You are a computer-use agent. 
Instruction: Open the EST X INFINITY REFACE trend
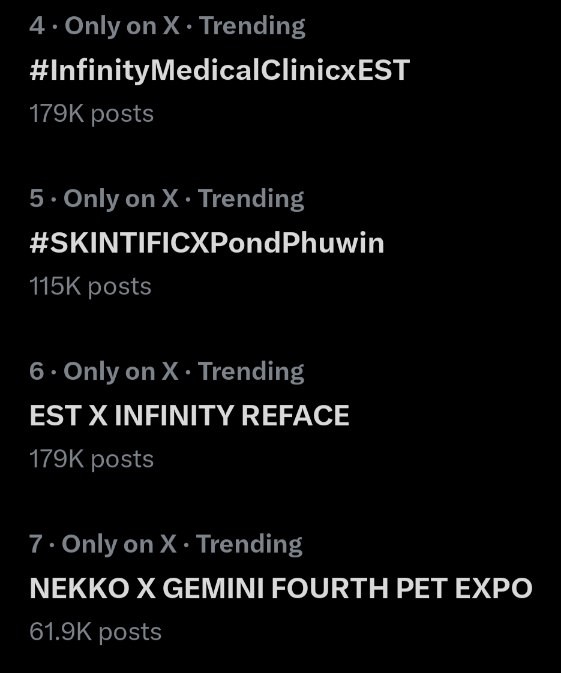[x=189, y=415]
